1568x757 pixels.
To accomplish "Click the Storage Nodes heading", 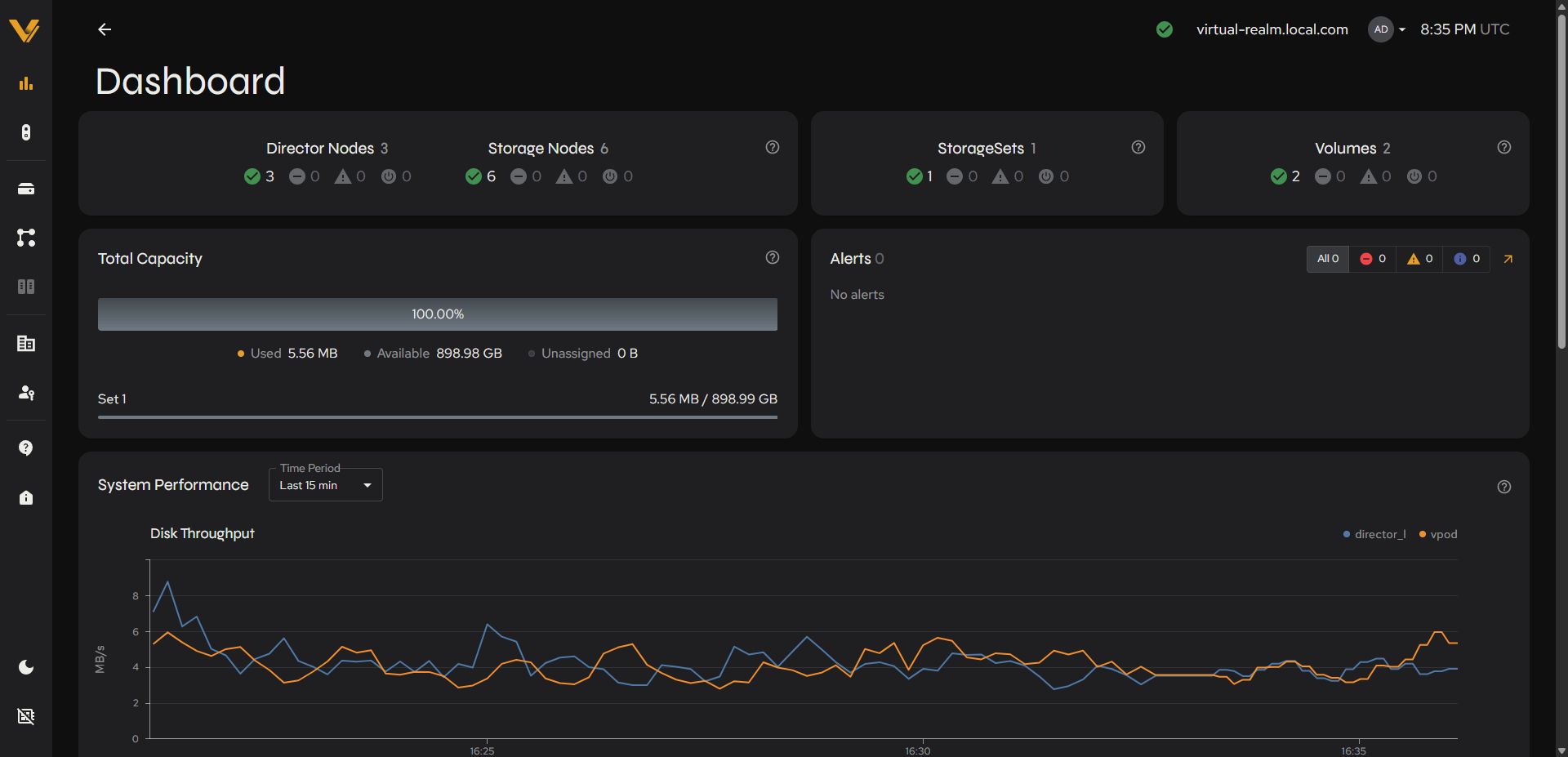I will coord(541,149).
